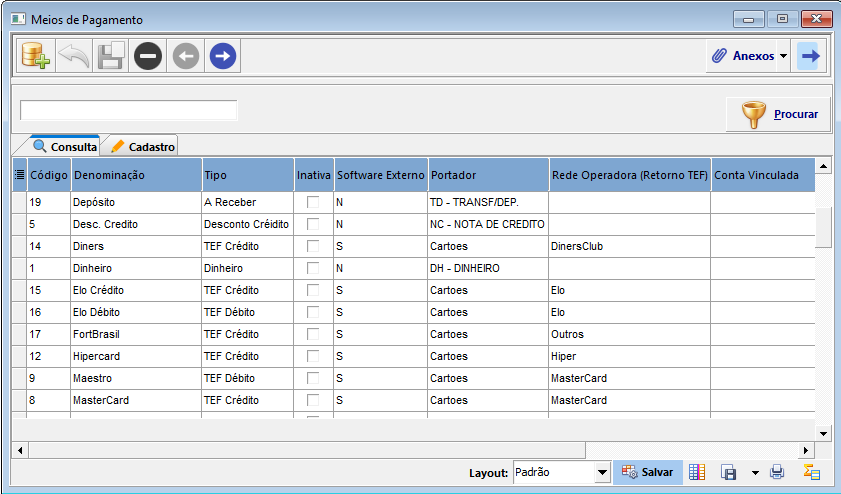Toggle the Inativa checkbox for Dinheiro

[x=313, y=268]
